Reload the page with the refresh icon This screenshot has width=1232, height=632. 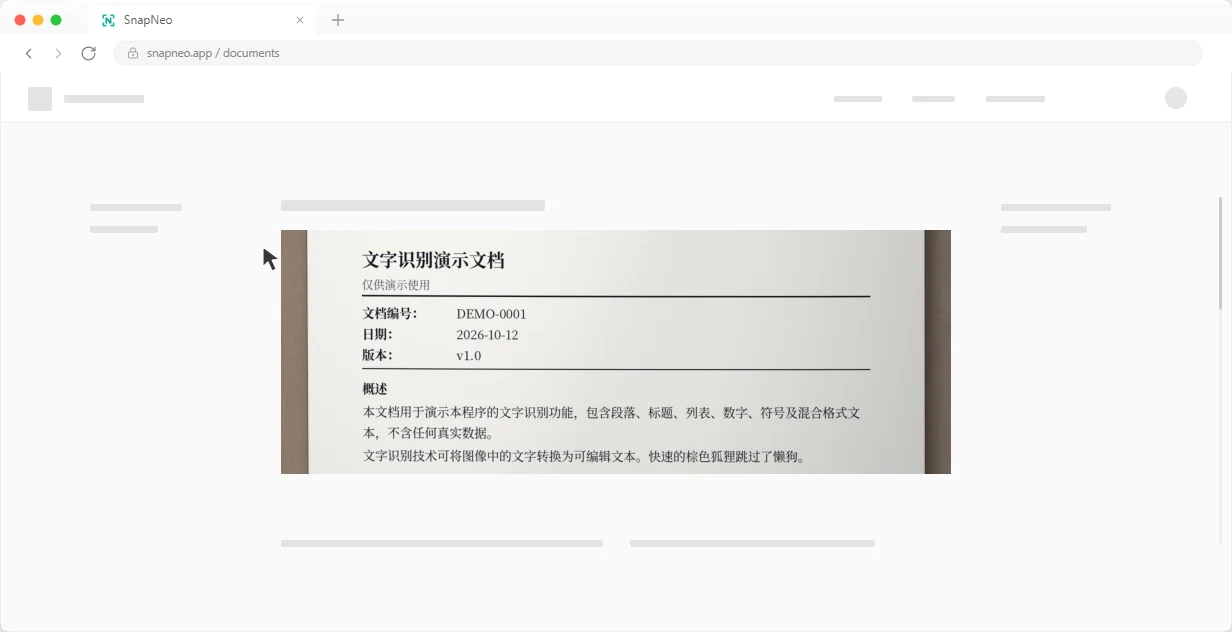(x=88, y=53)
